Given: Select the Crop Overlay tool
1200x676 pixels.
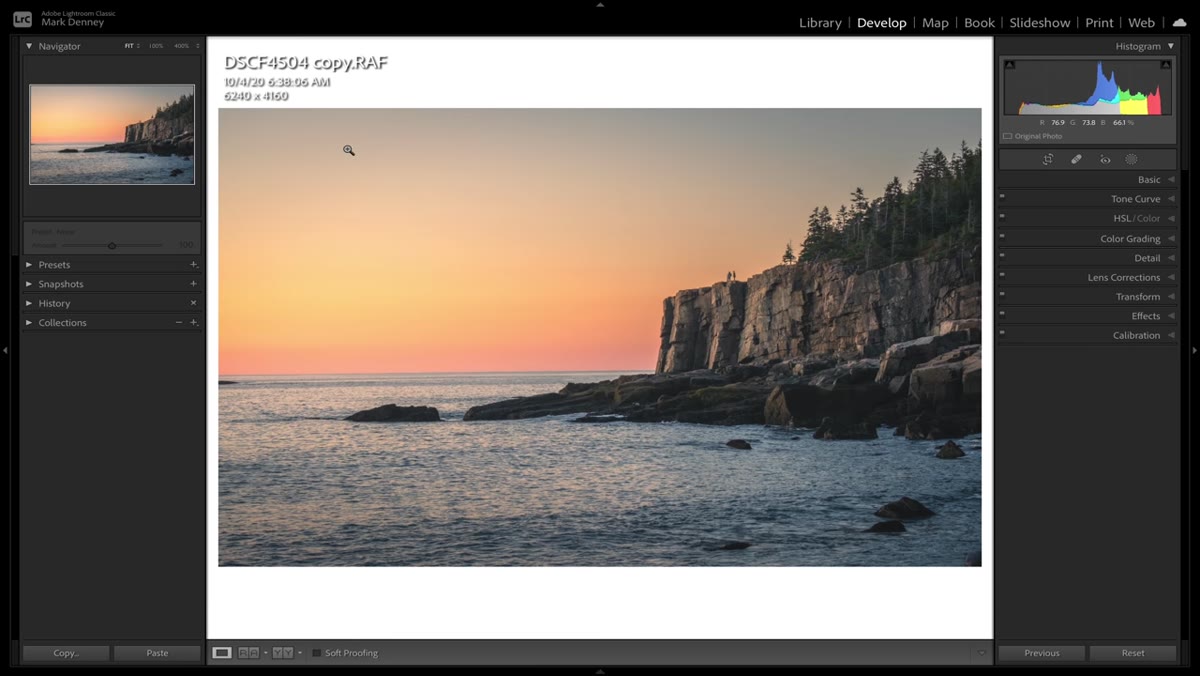Looking at the screenshot, I should coord(1047,159).
